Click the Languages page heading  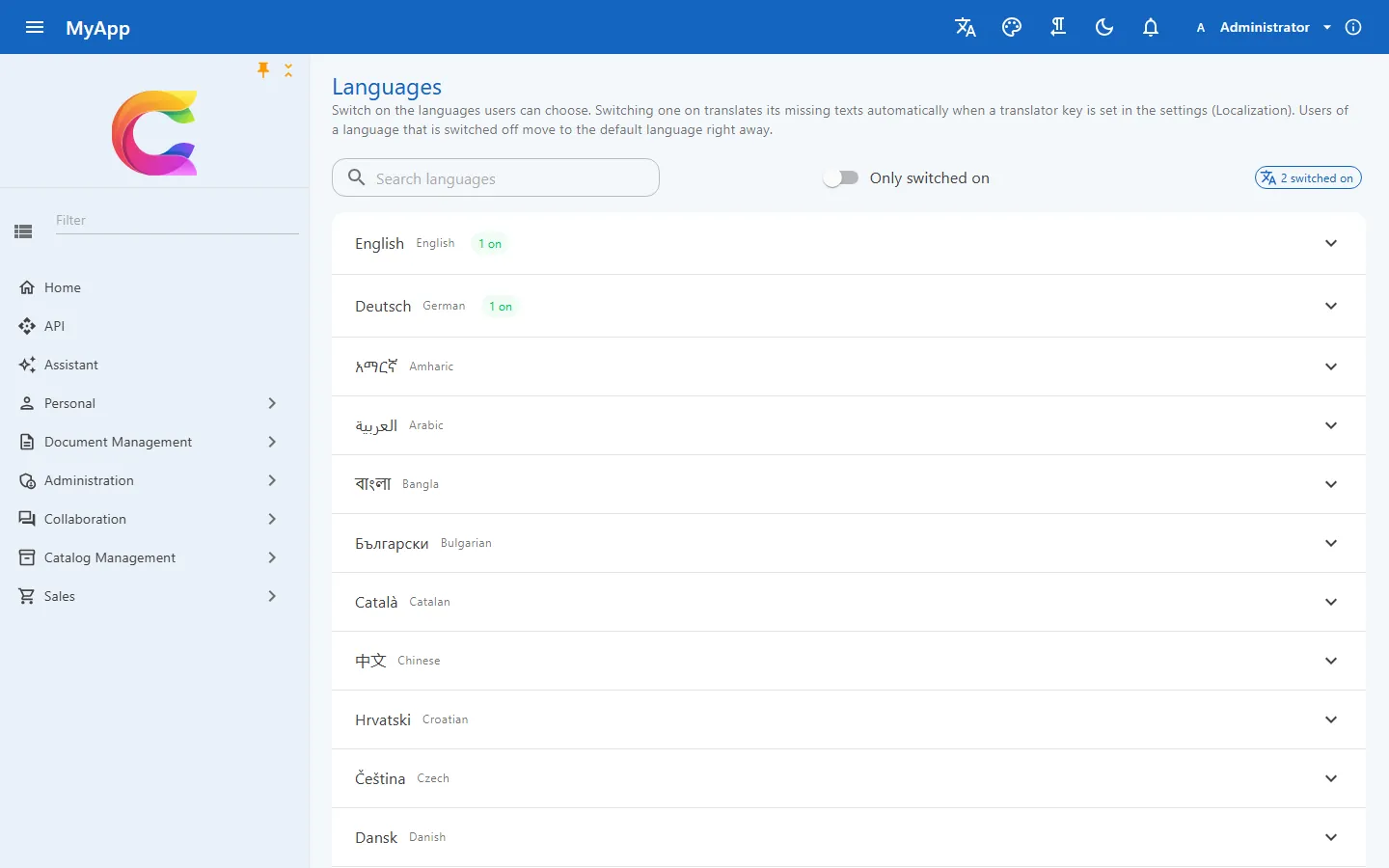tap(387, 87)
